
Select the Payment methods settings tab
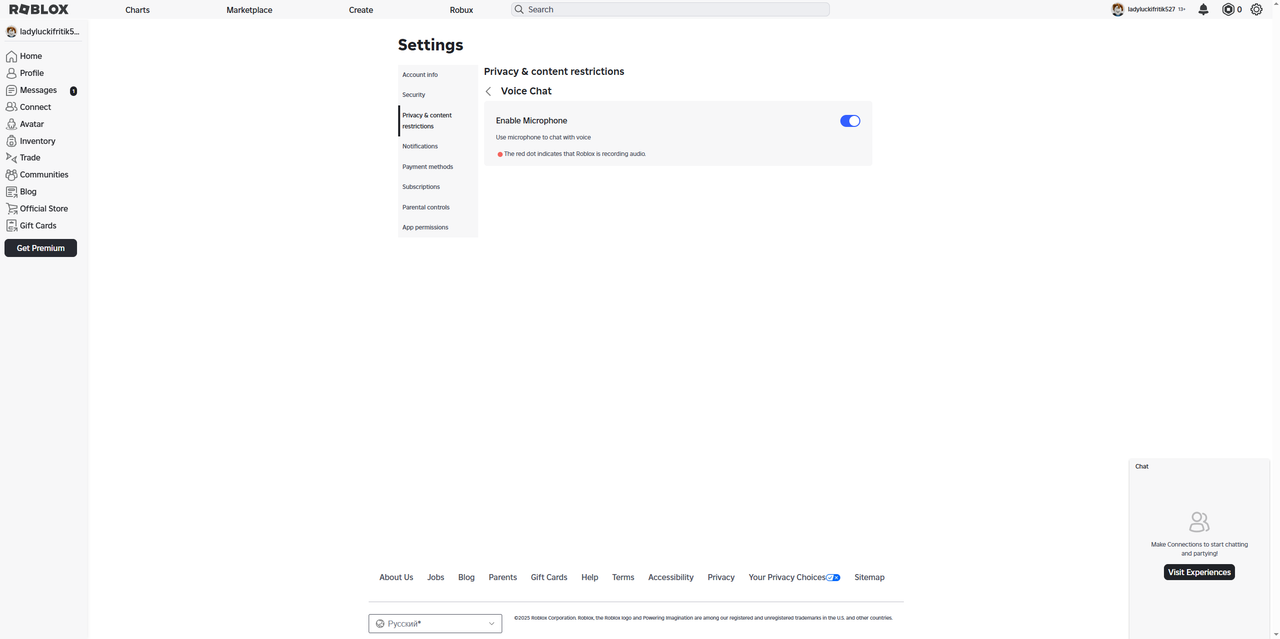click(x=438, y=167)
